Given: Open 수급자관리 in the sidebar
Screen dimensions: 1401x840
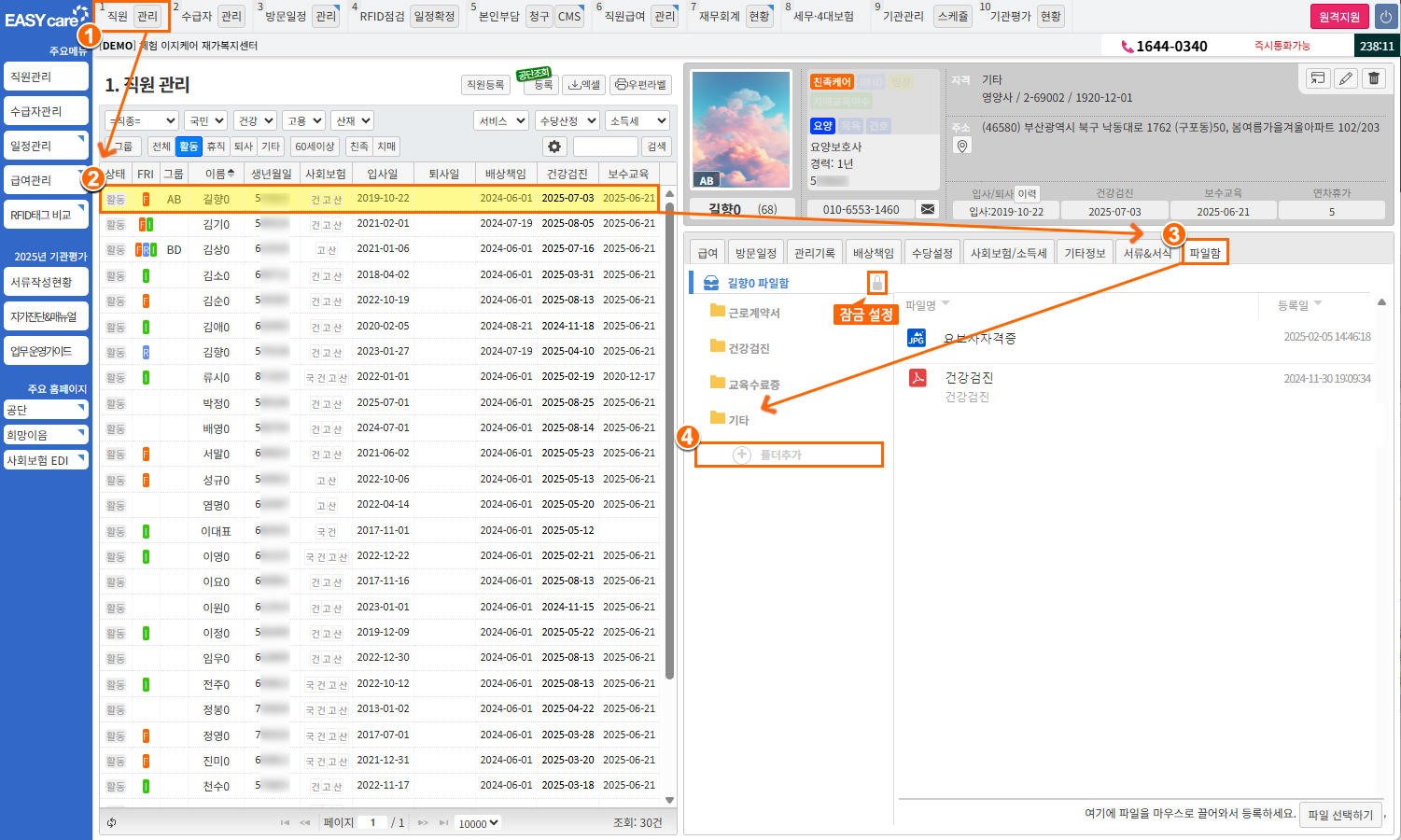Looking at the screenshot, I should coord(46,111).
